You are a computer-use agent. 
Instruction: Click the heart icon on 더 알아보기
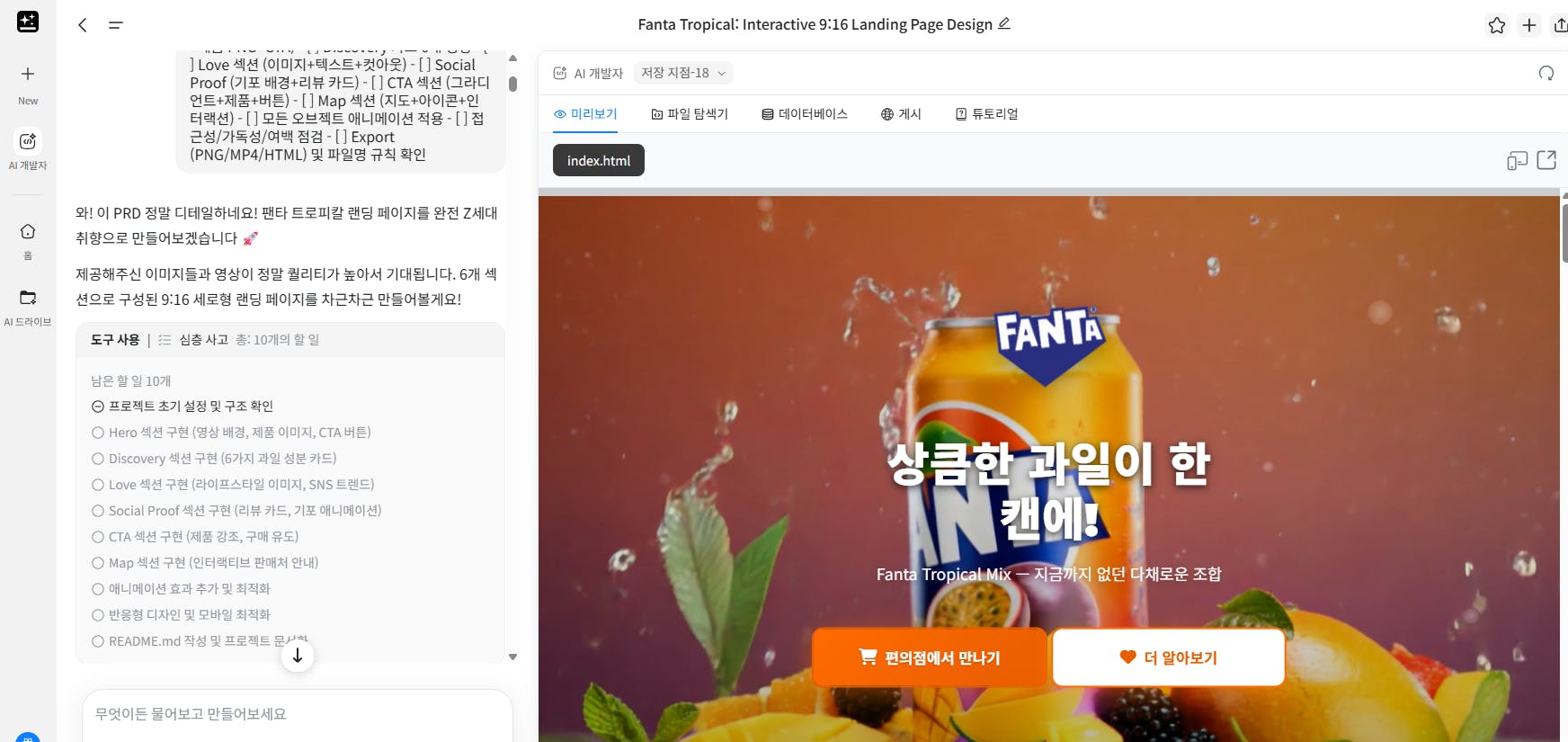(1127, 657)
